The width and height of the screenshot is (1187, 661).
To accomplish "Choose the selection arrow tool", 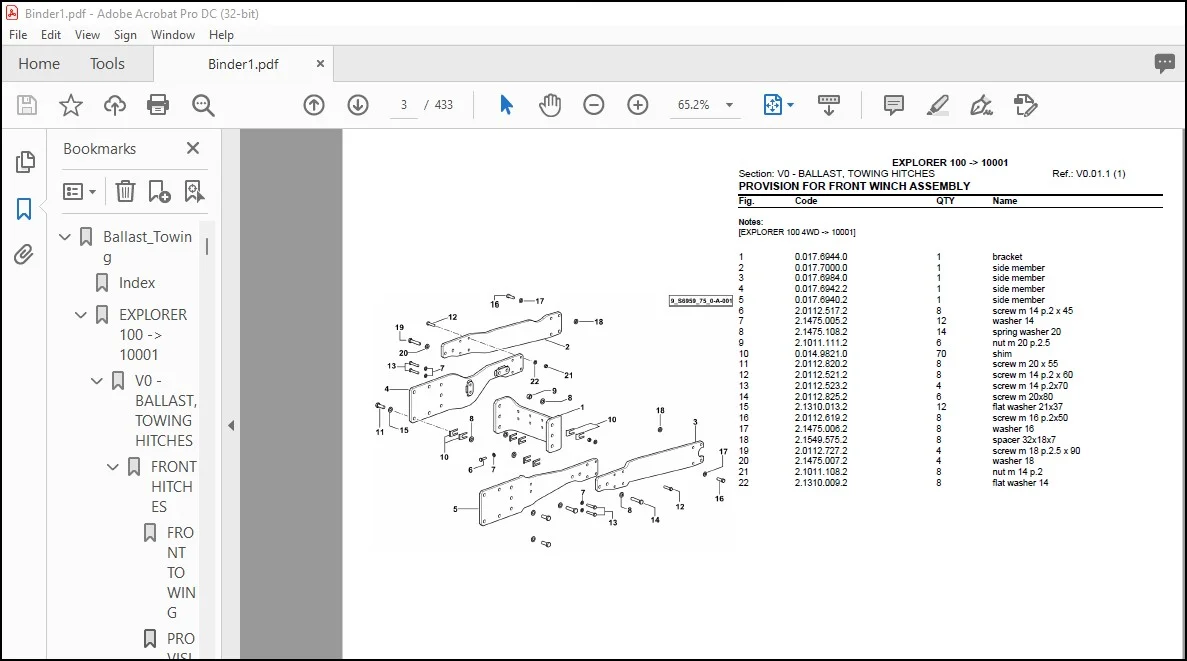I will click(506, 105).
